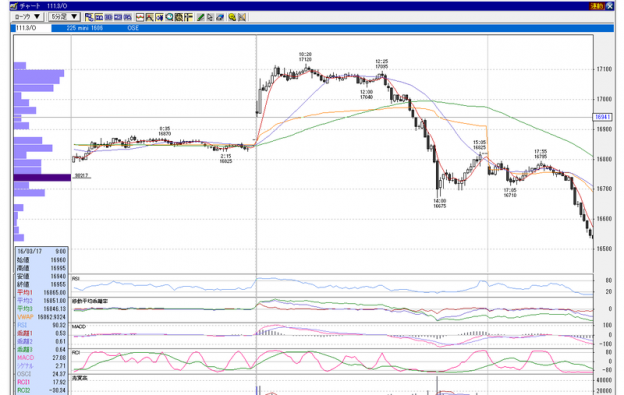This screenshot has height=395, width=624.
Task: Click the 10:20 17120 high price marker
Action: point(305,56)
